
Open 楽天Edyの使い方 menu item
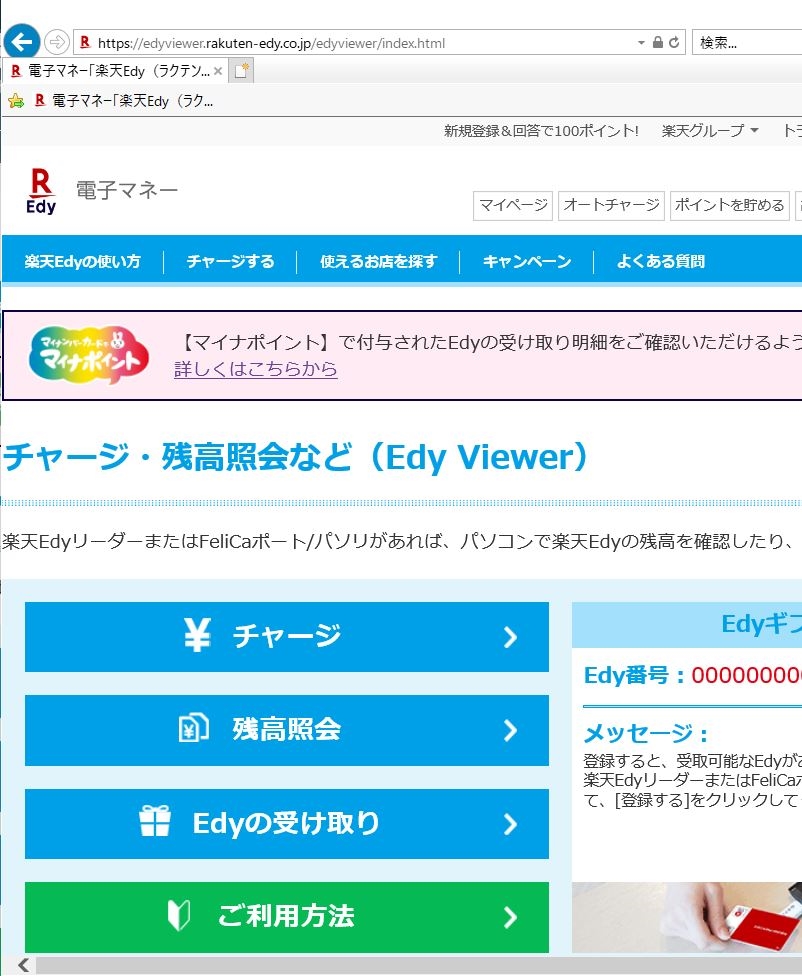(83, 261)
